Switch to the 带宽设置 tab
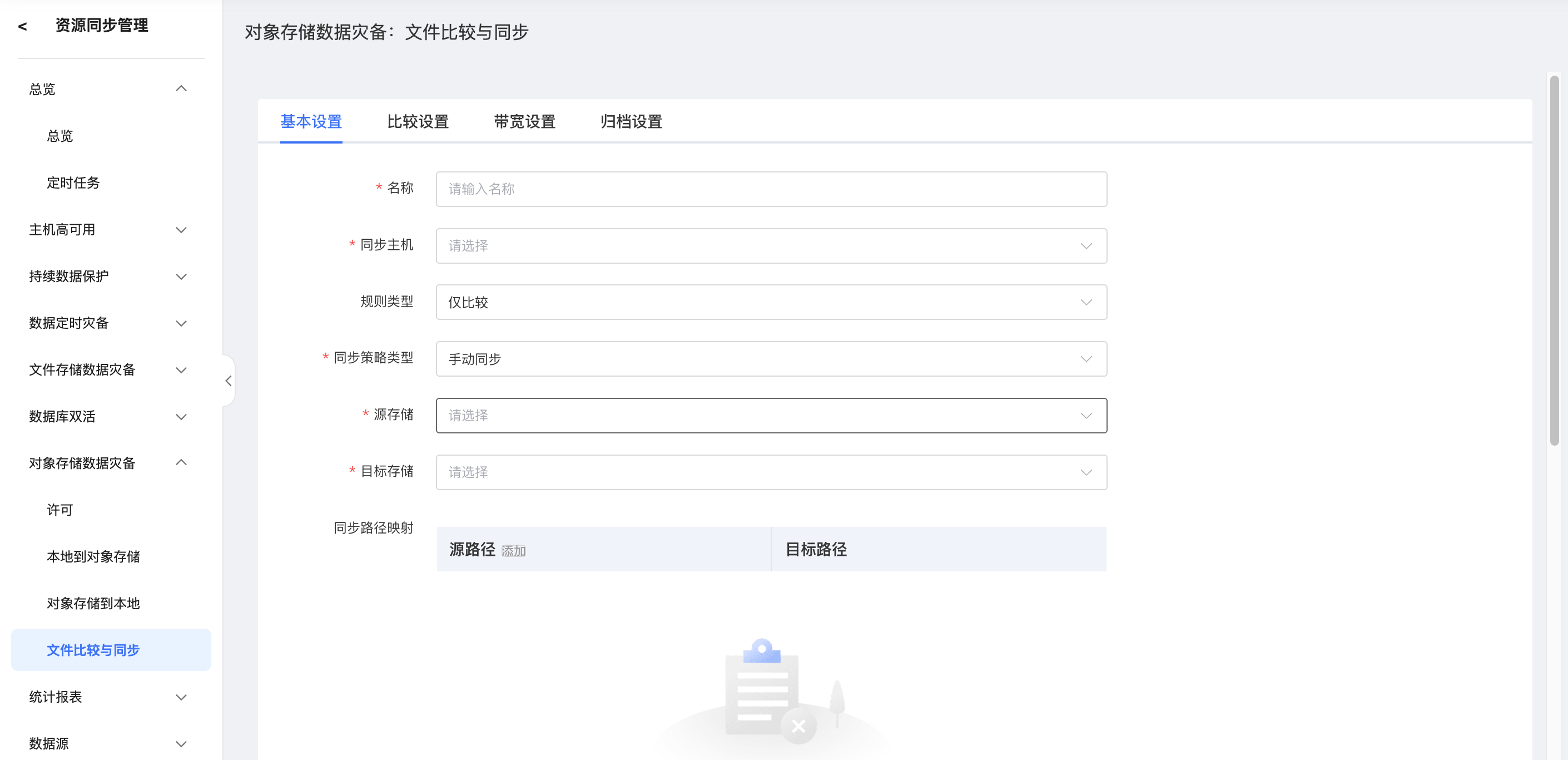Viewport: 1568px width, 760px height. click(x=524, y=122)
